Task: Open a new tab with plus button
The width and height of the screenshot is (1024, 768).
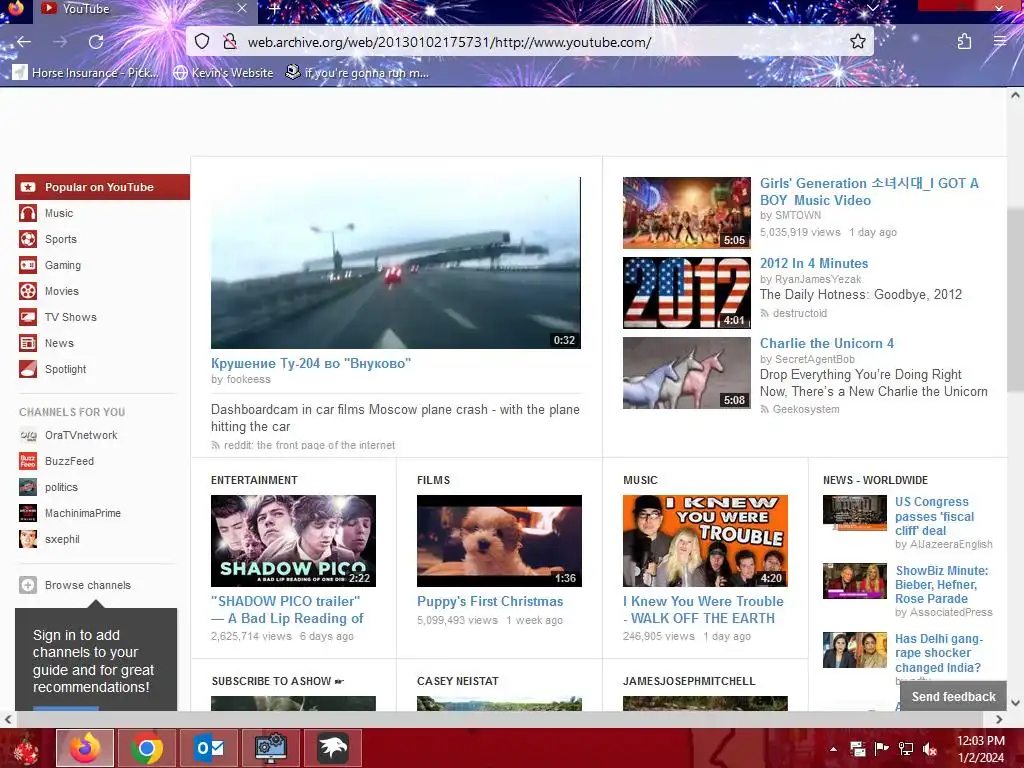Action: pyautogui.click(x=274, y=9)
